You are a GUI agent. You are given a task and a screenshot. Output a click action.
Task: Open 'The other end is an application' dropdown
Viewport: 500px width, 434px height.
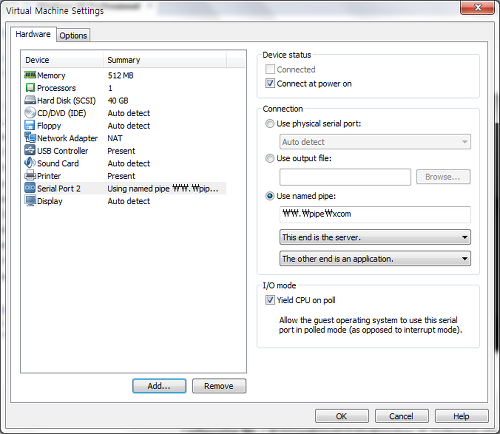pos(375,259)
